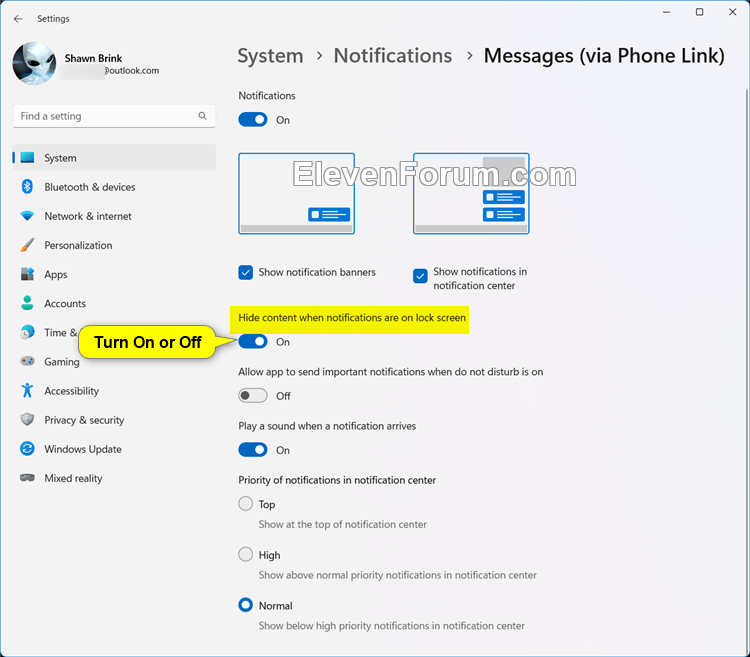
Task: Click the Personalization paintbrush icon
Action: click(27, 245)
